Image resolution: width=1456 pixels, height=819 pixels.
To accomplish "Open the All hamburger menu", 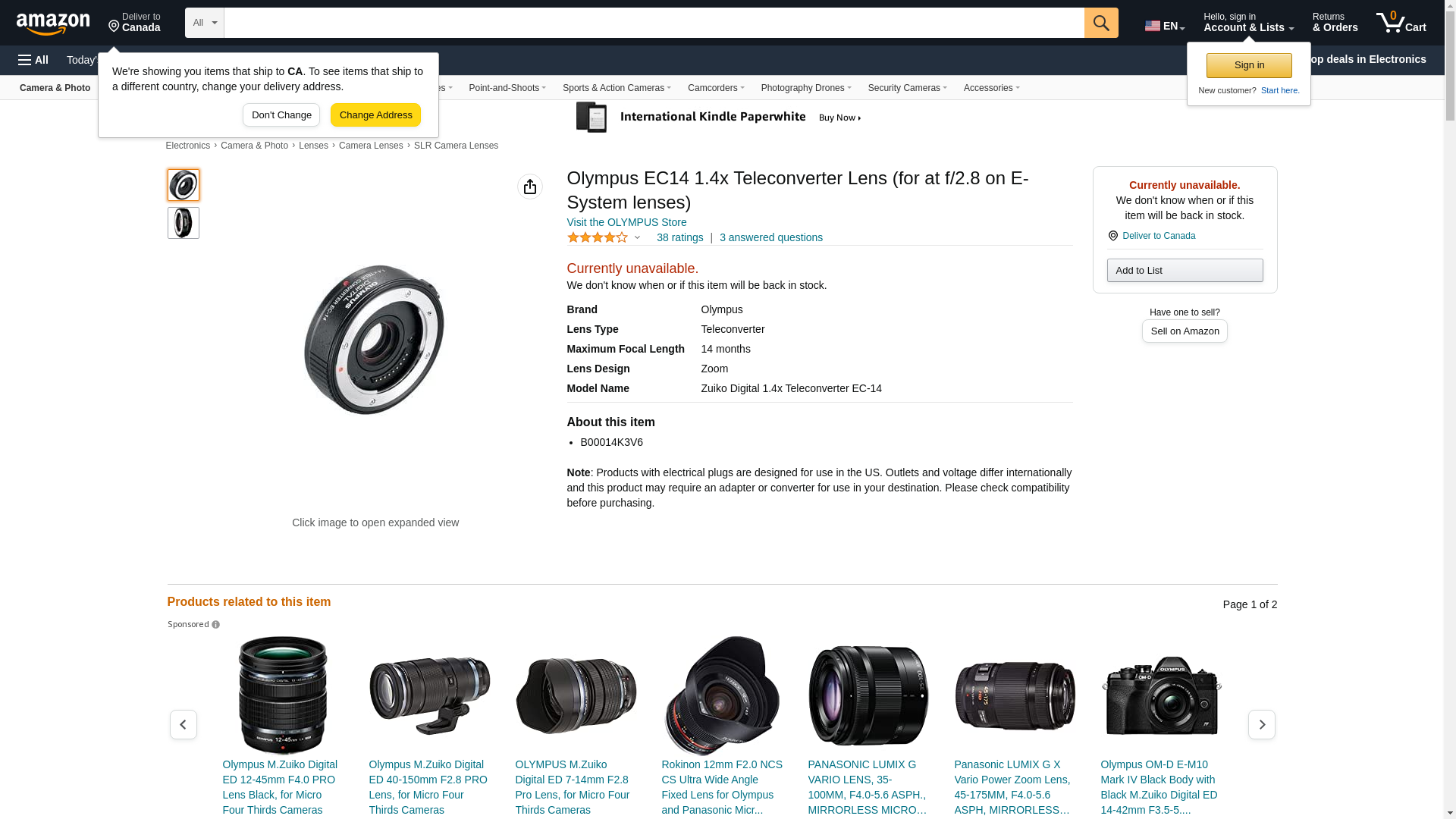I will point(33,60).
